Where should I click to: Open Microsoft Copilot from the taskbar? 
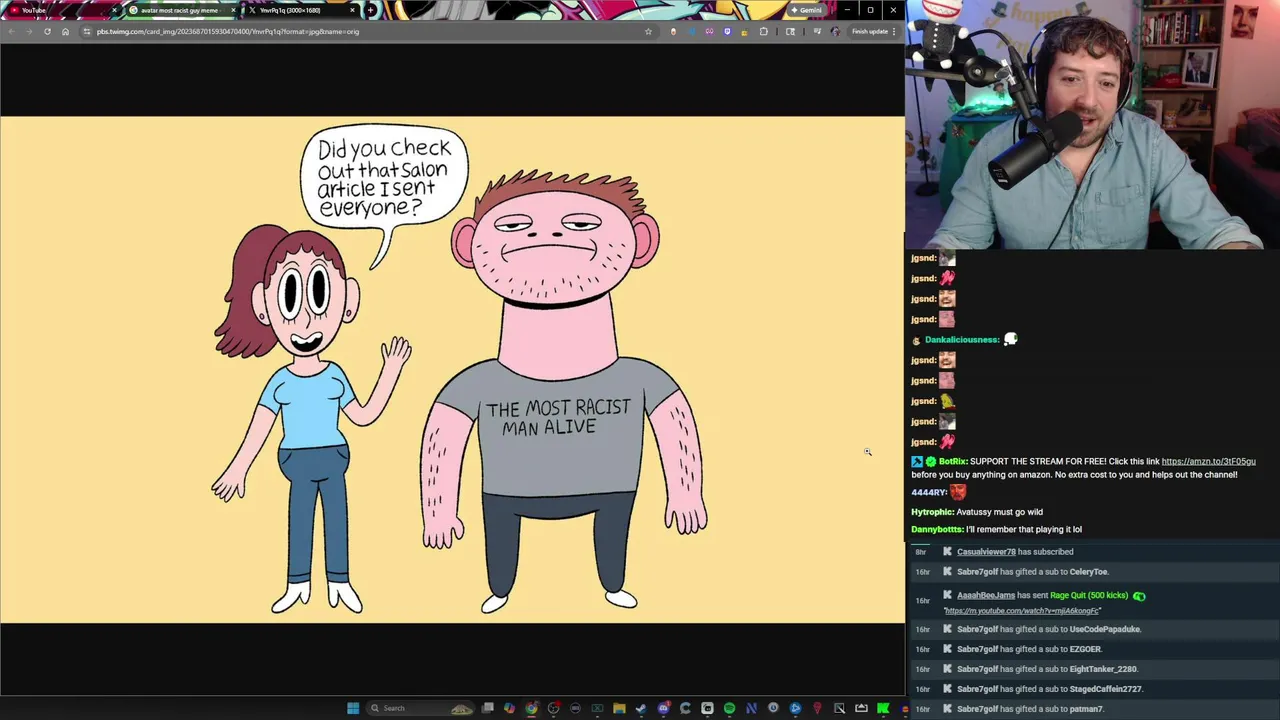point(509,708)
